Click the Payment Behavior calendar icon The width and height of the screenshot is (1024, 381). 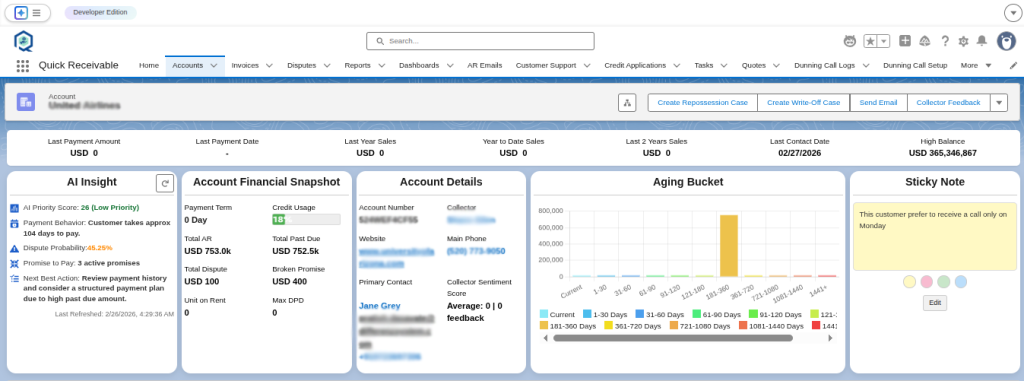tap(14, 224)
